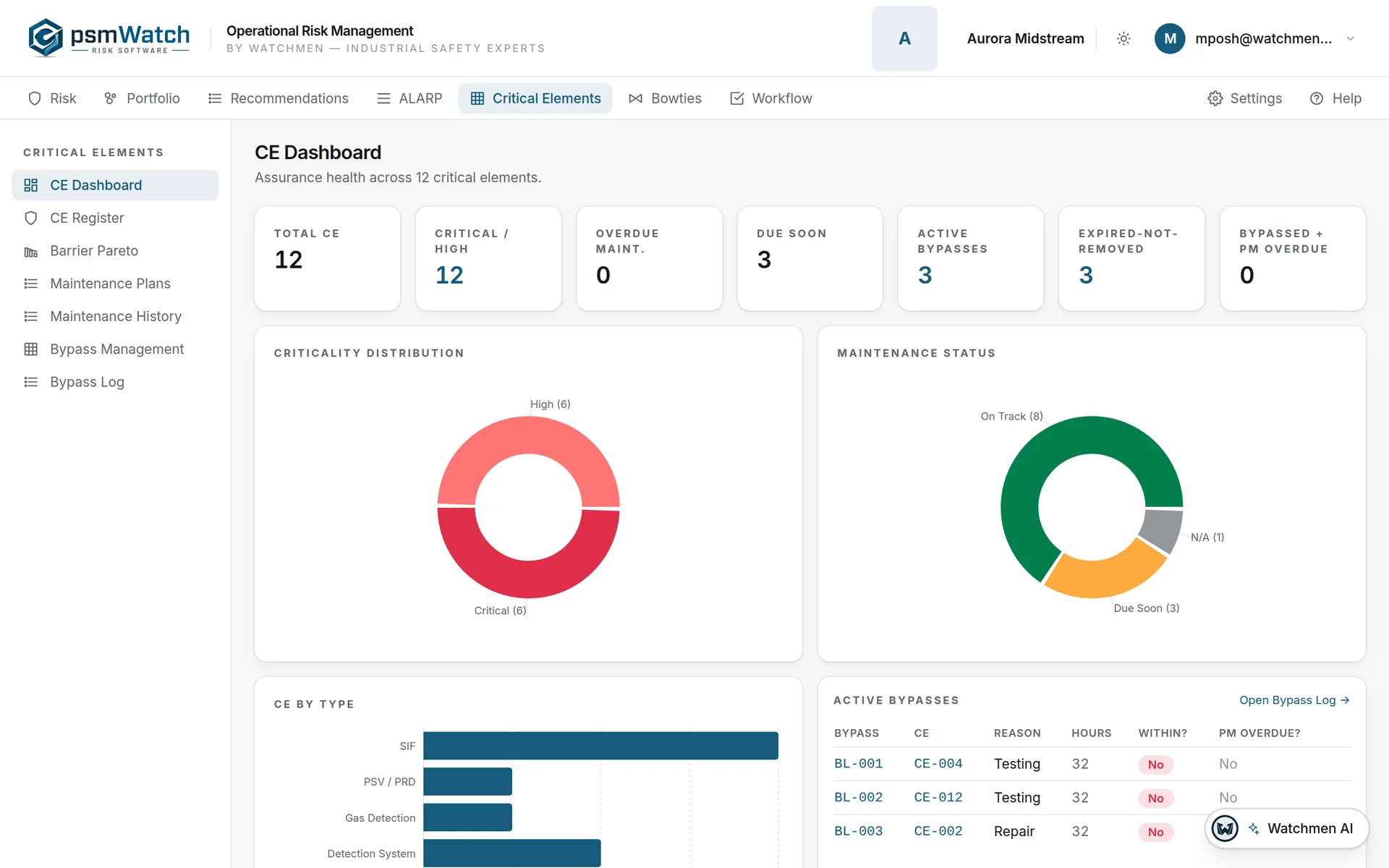Screen dimensions: 1389x868
Task: Click the orange Due Soon donut segment
Action: tap(1107, 578)
